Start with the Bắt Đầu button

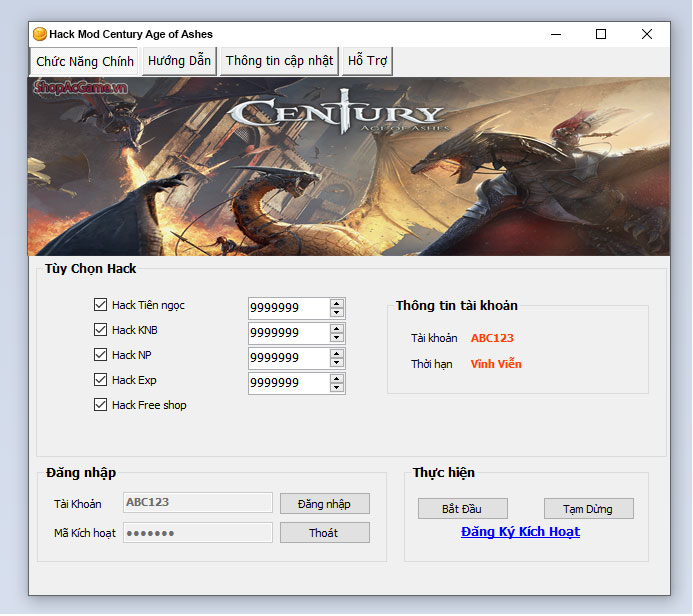(462, 509)
